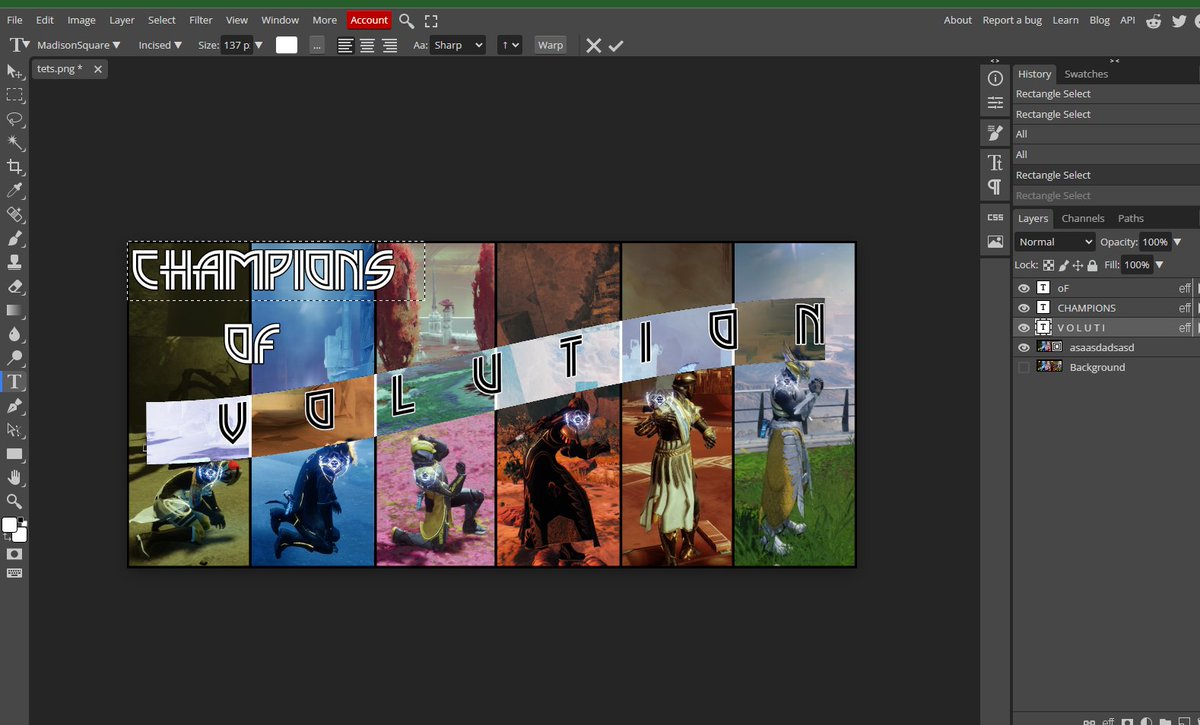Screen dimensions: 1200x725
Task: Click the red Account button
Action: point(369,20)
